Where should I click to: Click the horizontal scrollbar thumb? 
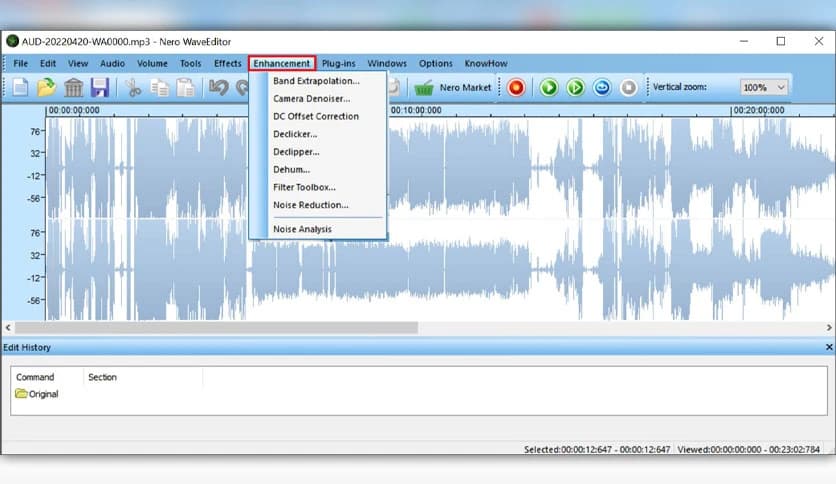[x=216, y=327]
